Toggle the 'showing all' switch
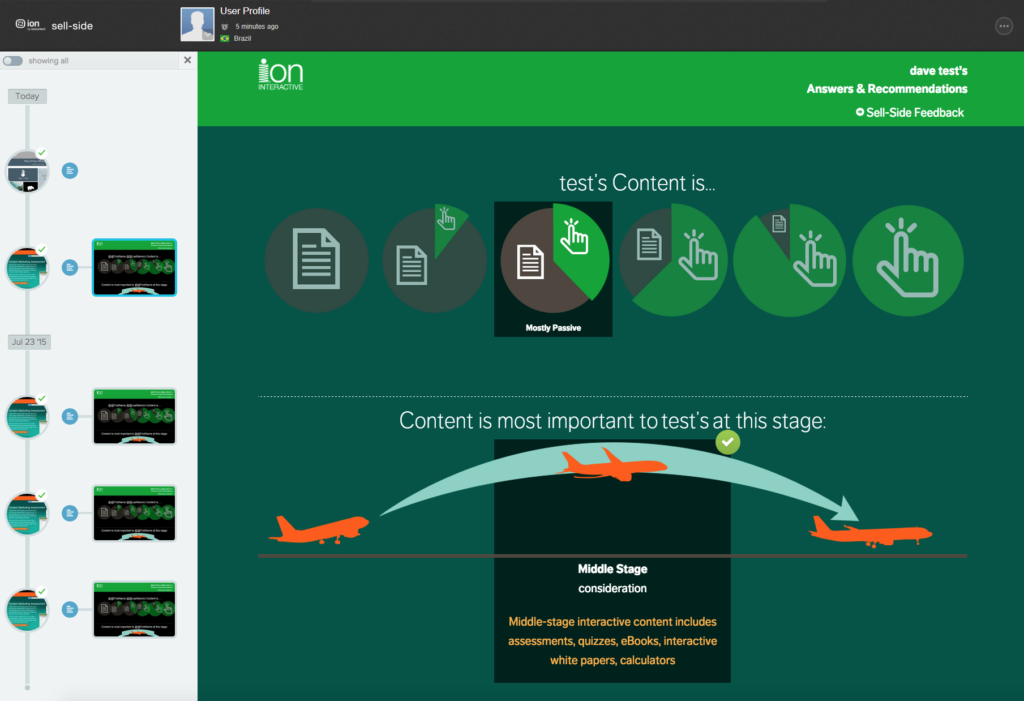This screenshot has height=701, width=1024. (x=13, y=61)
